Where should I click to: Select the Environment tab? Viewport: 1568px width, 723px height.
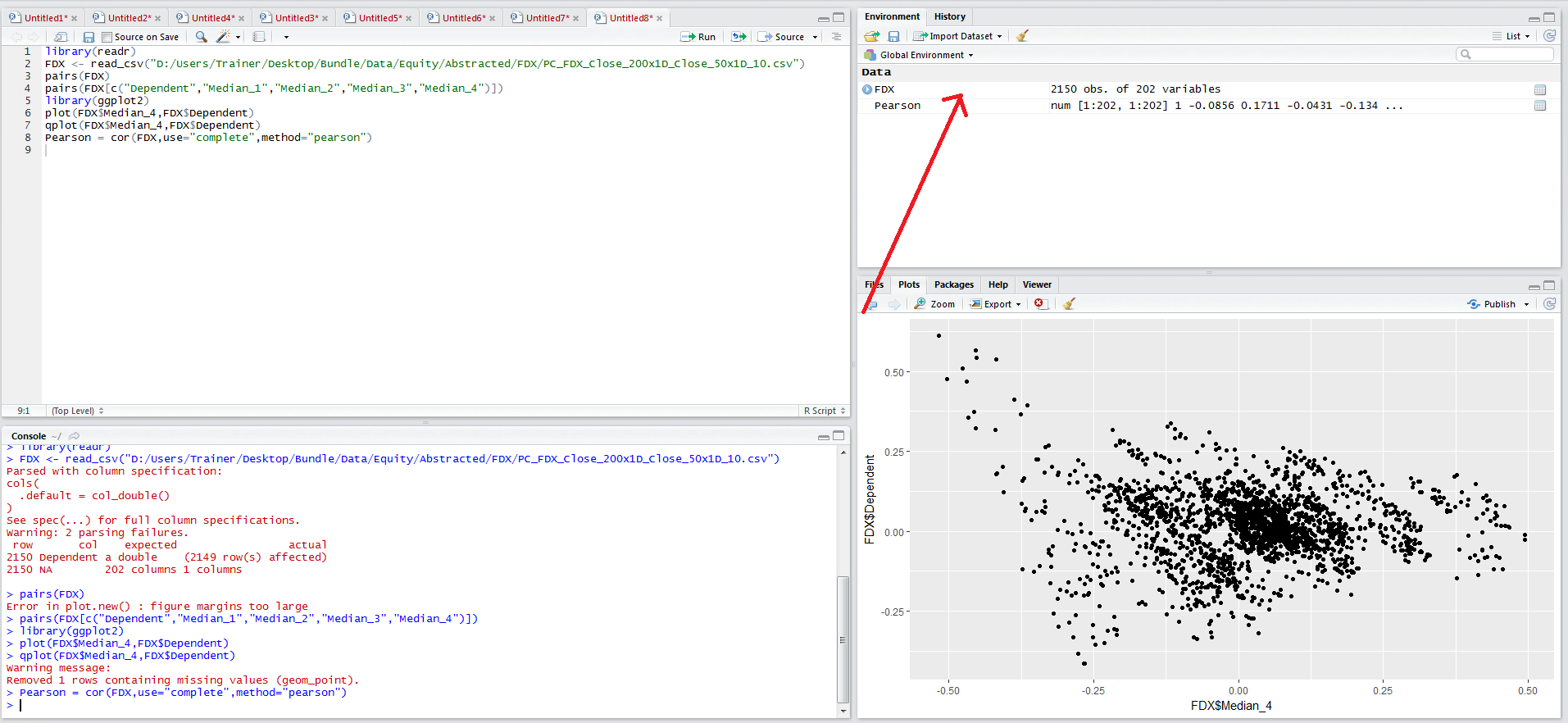click(892, 16)
